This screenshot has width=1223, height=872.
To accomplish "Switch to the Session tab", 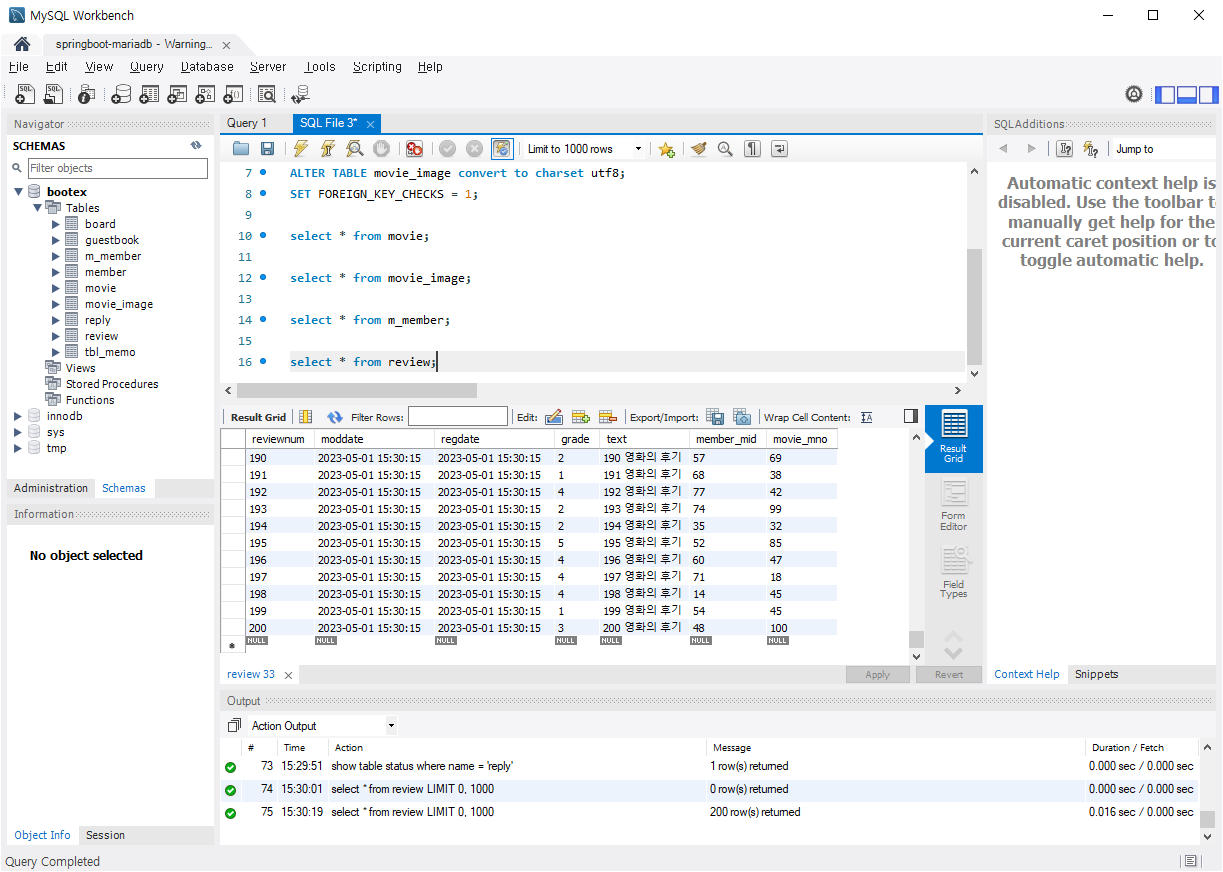I will coord(105,835).
